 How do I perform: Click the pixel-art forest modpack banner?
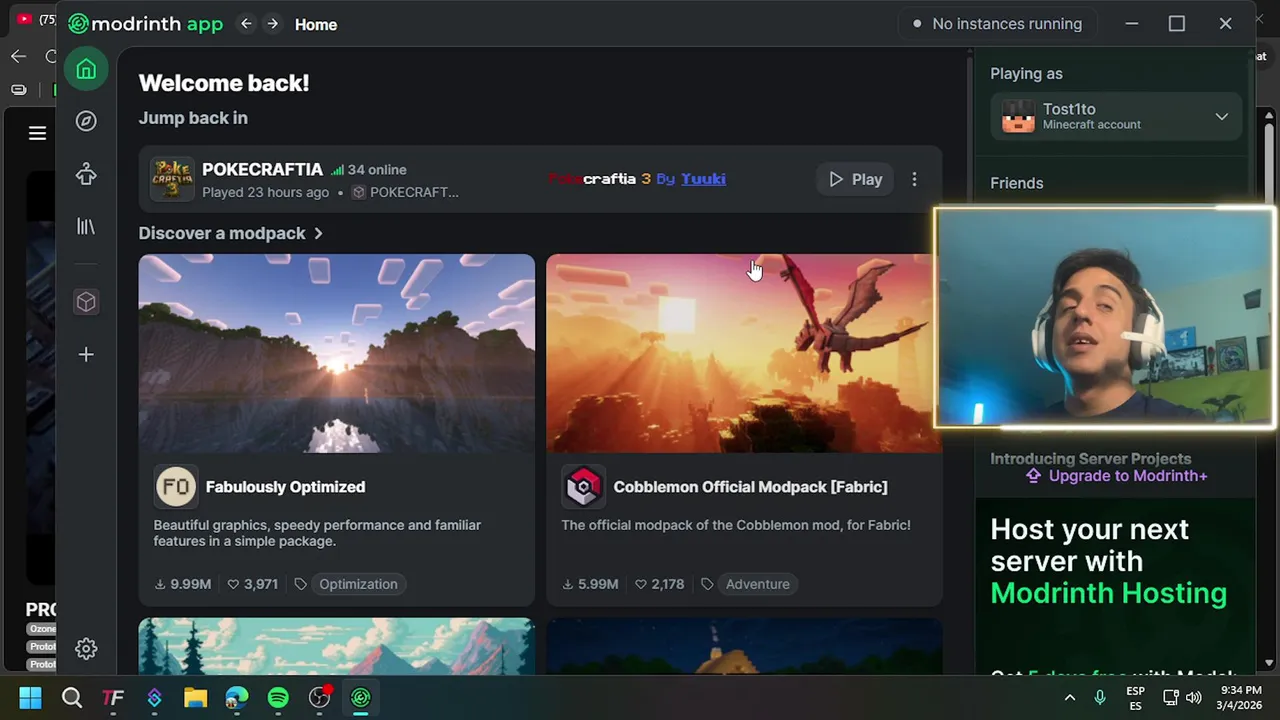pyautogui.click(x=337, y=646)
